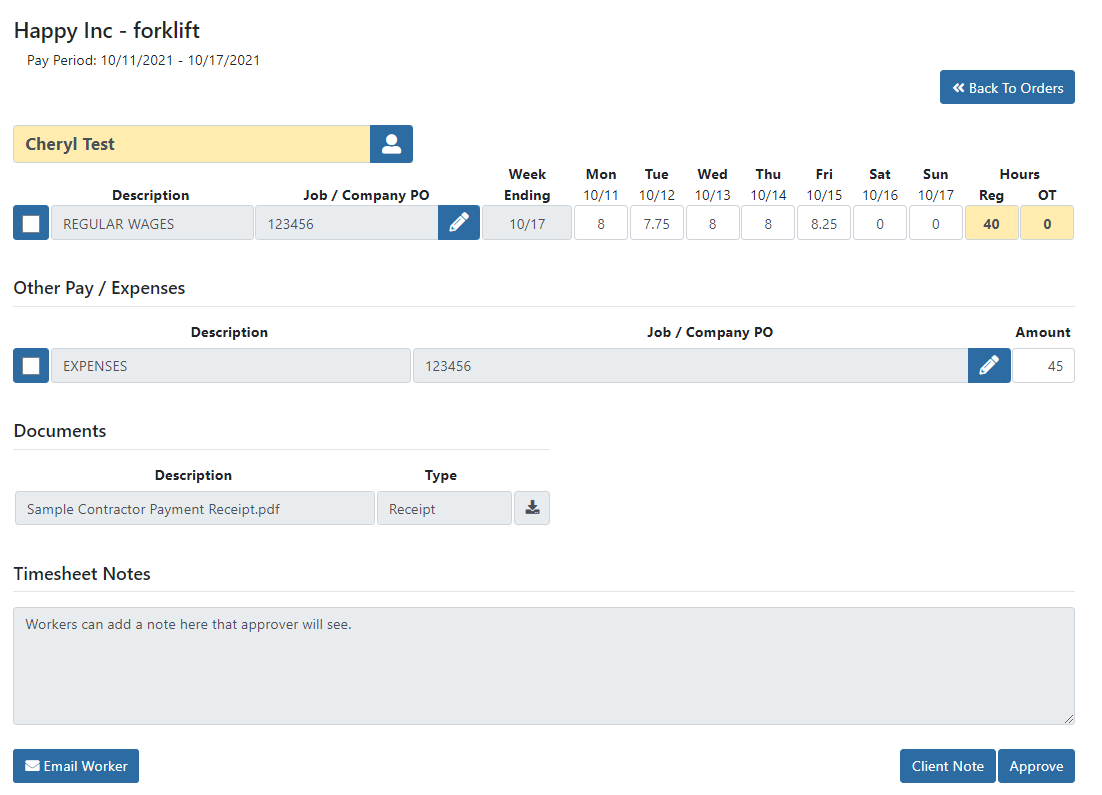
Task: Click the Monday 10/11 hours field
Action: pyautogui.click(x=601, y=223)
